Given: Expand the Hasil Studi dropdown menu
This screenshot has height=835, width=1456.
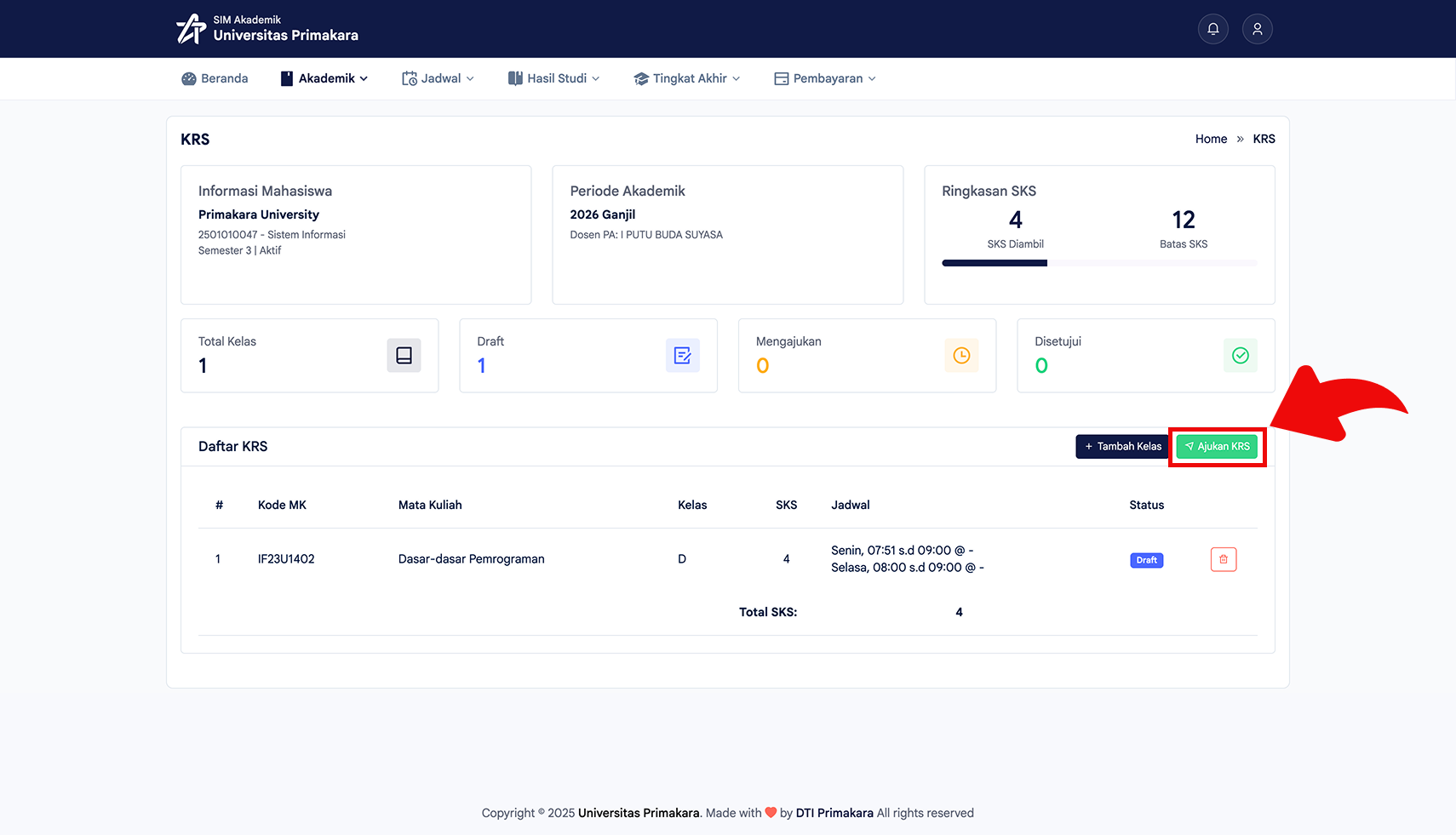Looking at the screenshot, I should point(553,78).
